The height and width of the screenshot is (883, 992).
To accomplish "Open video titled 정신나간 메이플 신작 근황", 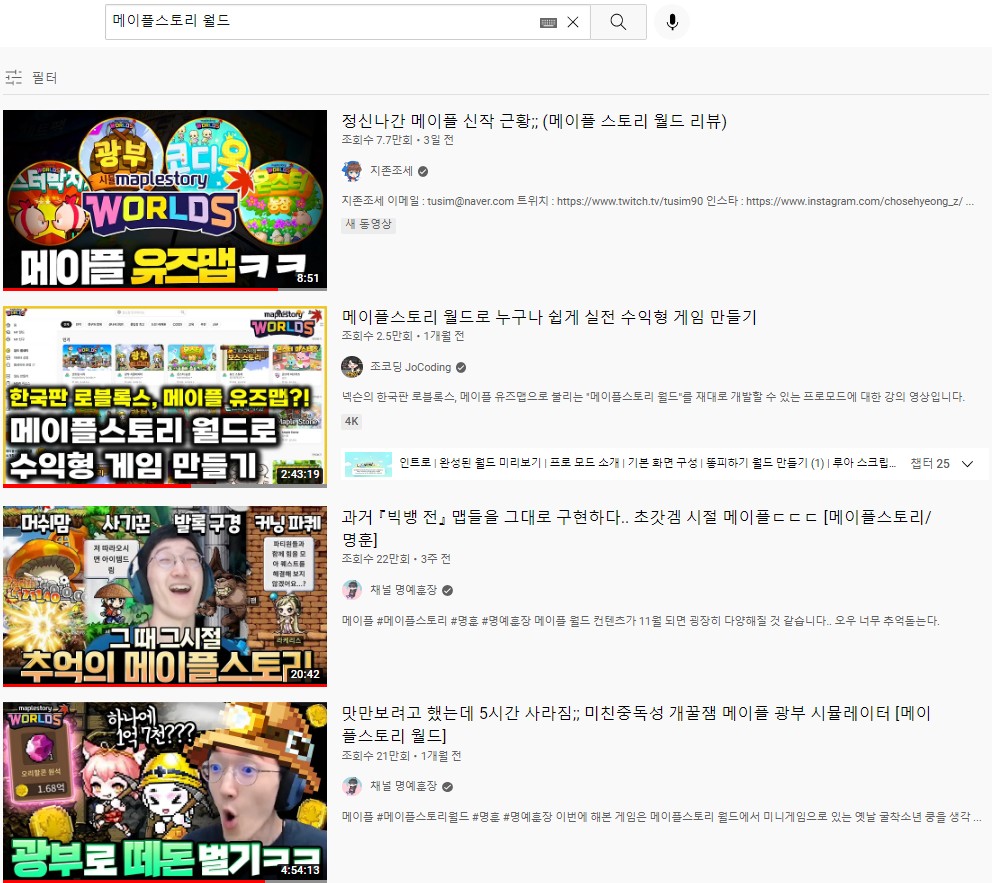I will pyautogui.click(x=534, y=121).
